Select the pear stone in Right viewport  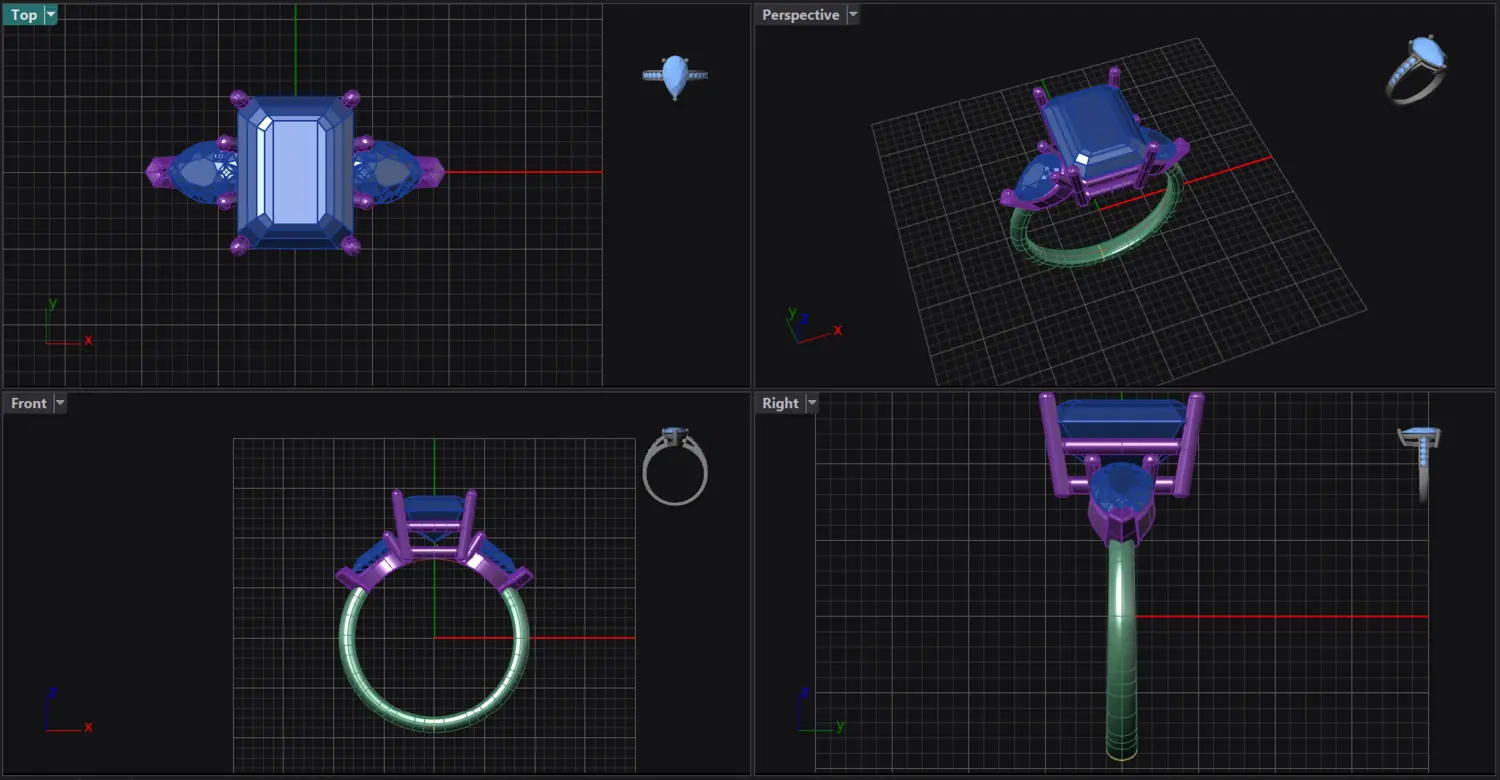[x=1120, y=487]
